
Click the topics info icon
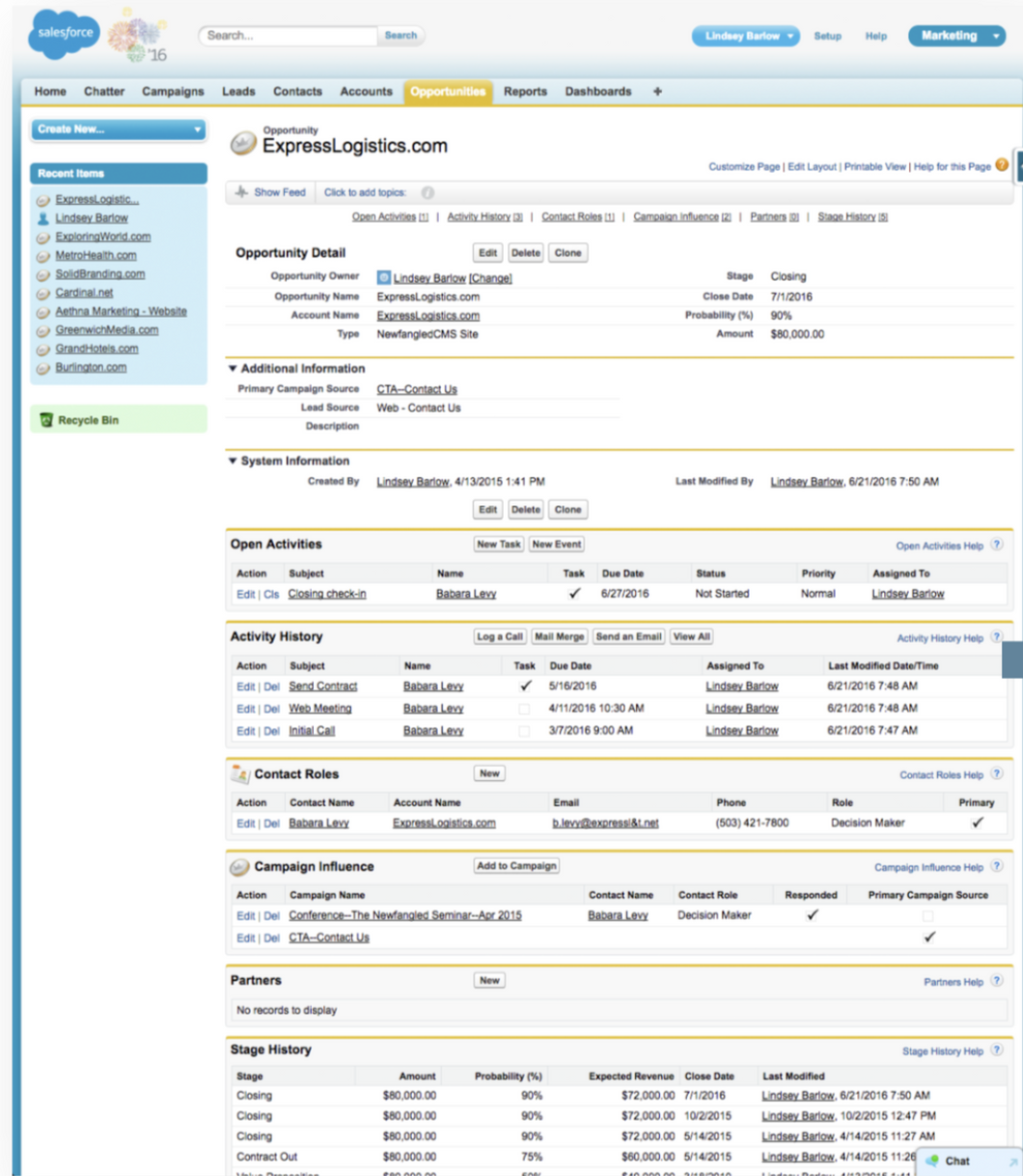click(x=428, y=192)
